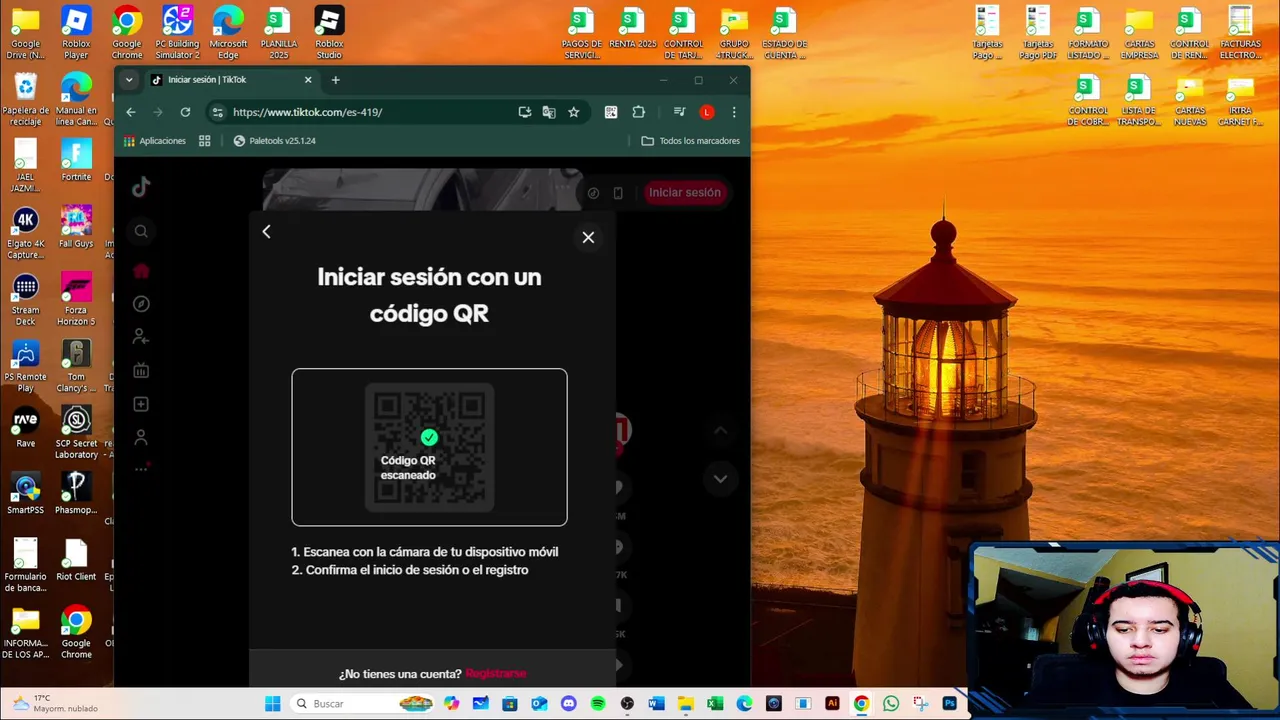Select the Iniciar sesión | TikTok tab
The height and width of the screenshot is (720, 1280).
(x=232, y=80)
